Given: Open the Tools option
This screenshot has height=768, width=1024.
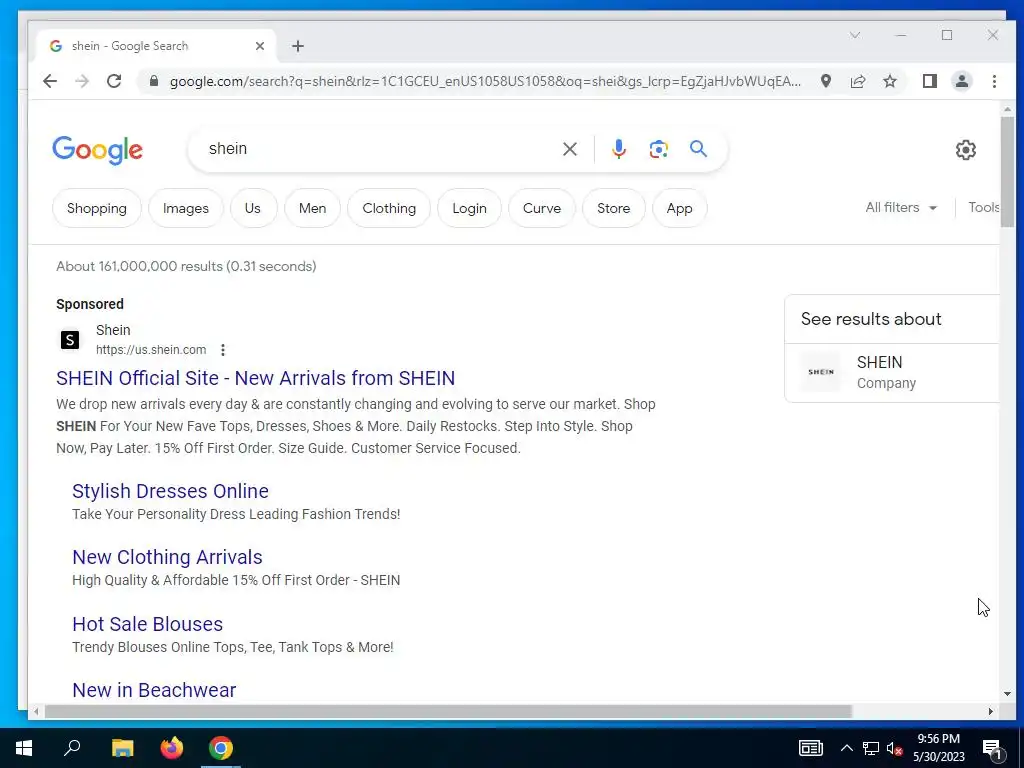Looking at the screenshot, I should click(984, 208).
